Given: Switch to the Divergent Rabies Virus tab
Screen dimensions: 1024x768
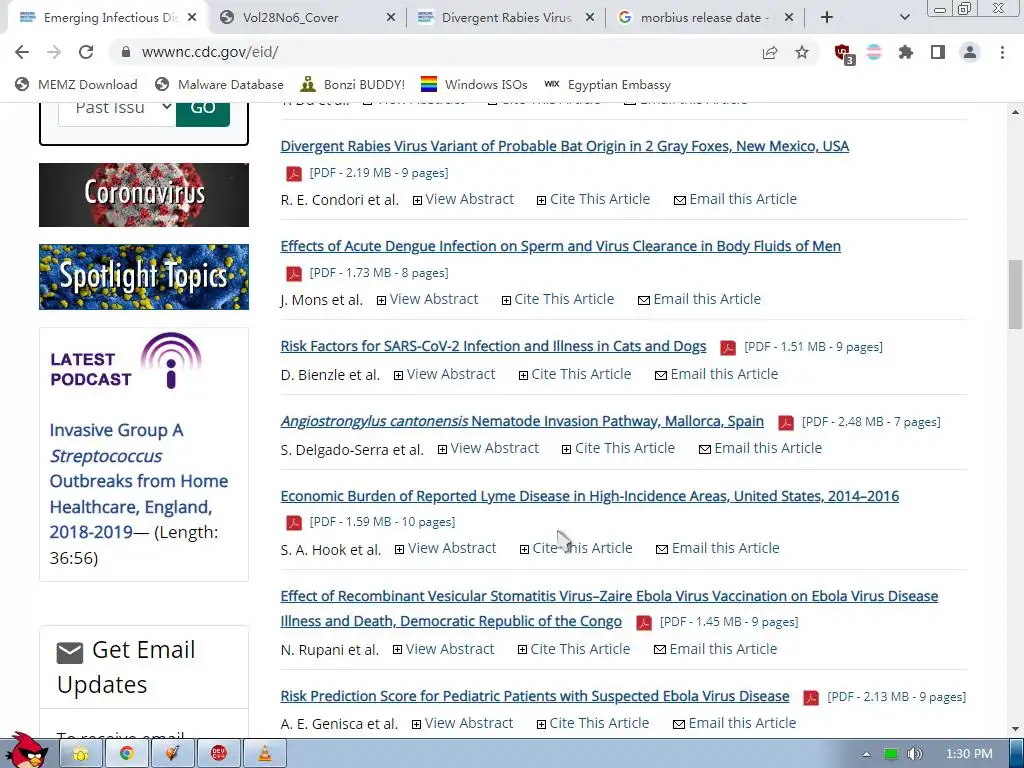Looking at the screenshot, I should (506, 18).
